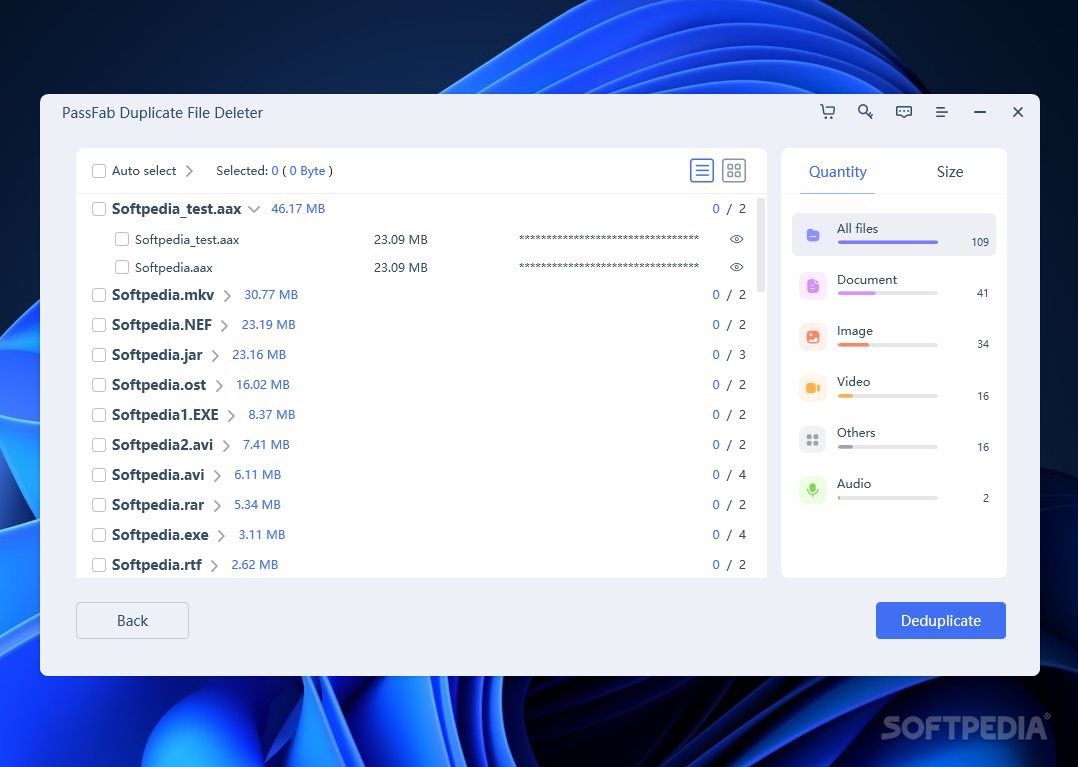This screenshot has width=1078, height=767.
Task: Expand the Softpedia.mkv group
Action: [x=227, y=296]
